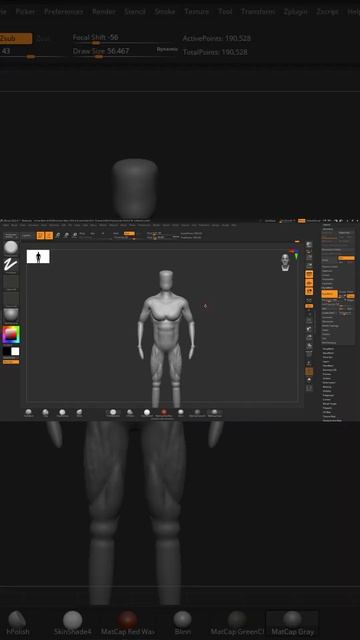360x640 pixels.
Task: Click the head-shaped camera orientation widget
Action: click(x=285, y=262)
